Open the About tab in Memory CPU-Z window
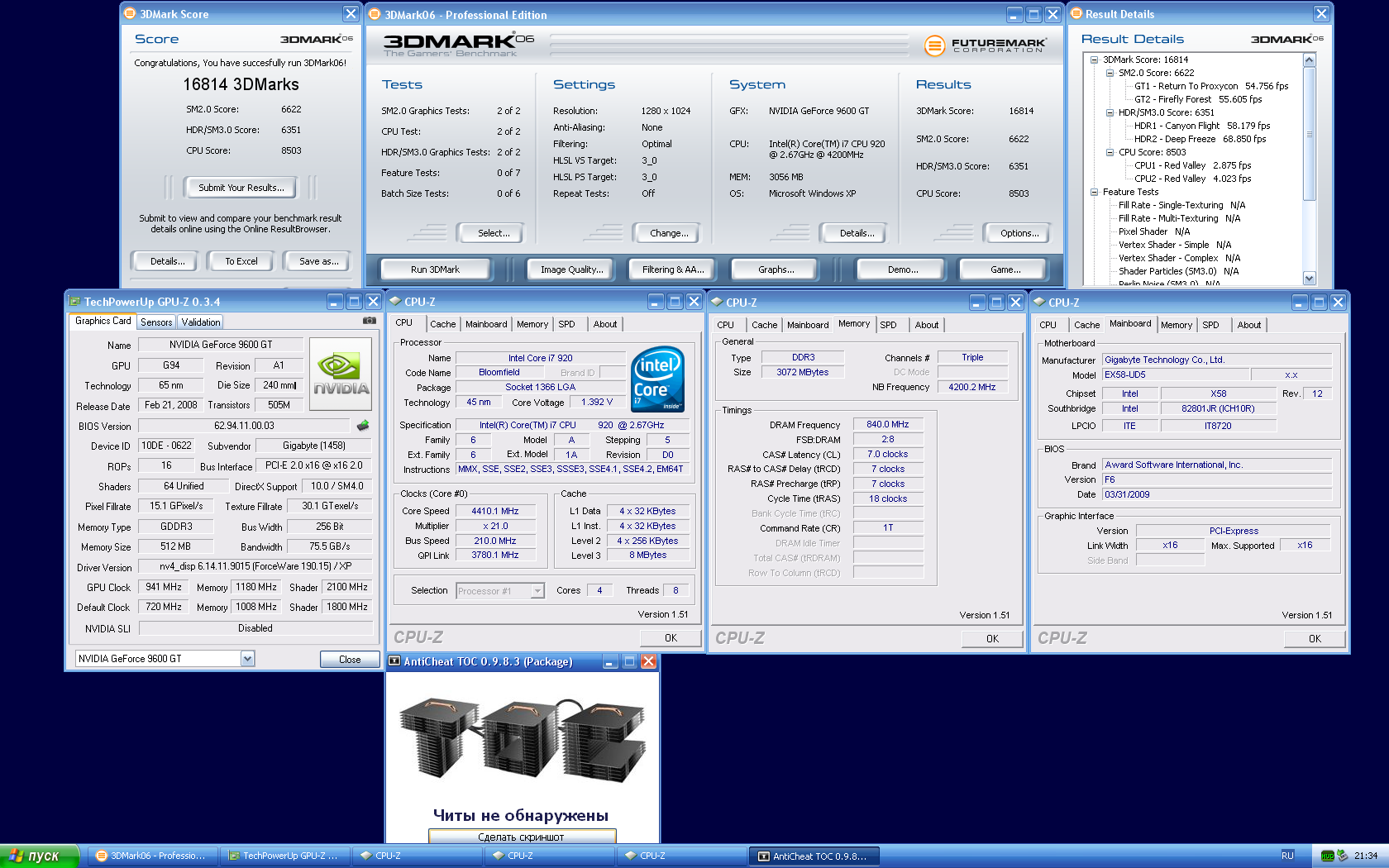 click(x=927, y=325)
